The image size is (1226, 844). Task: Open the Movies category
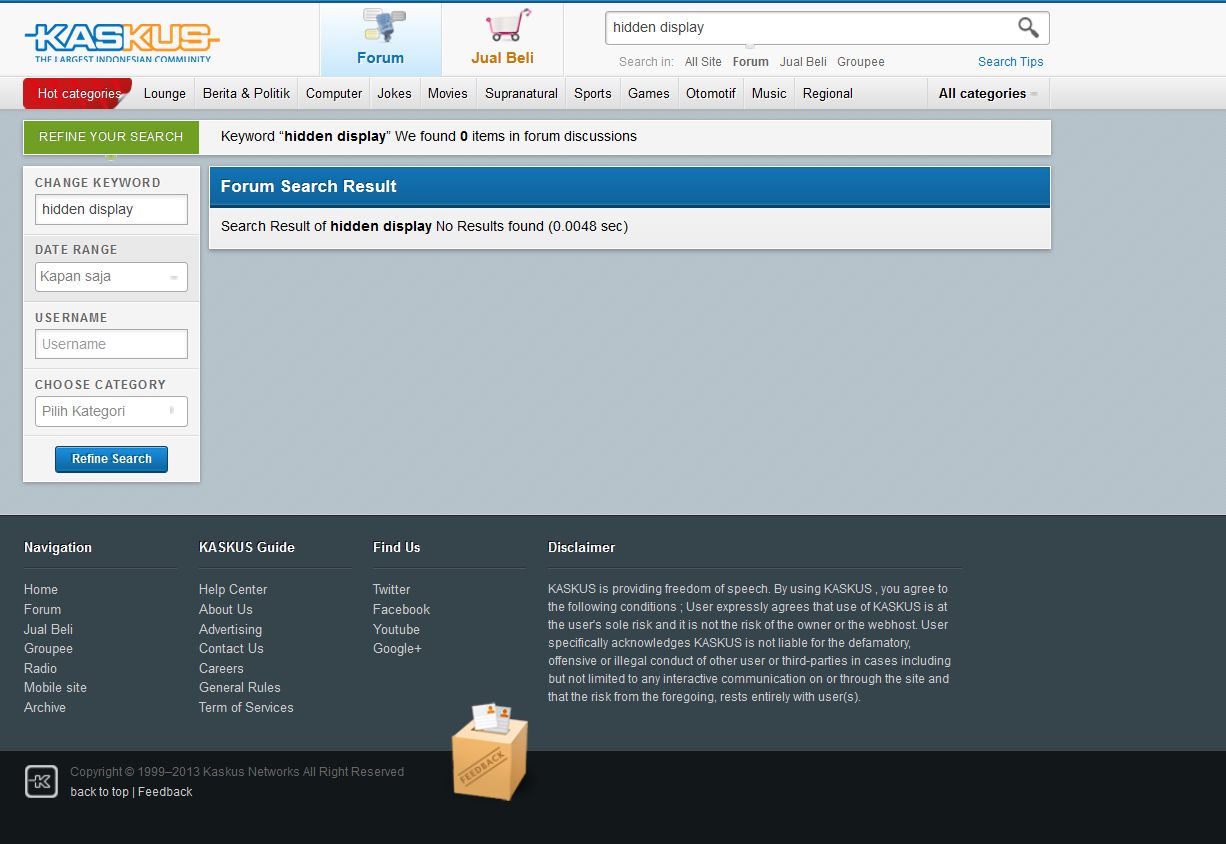(448, 94)
